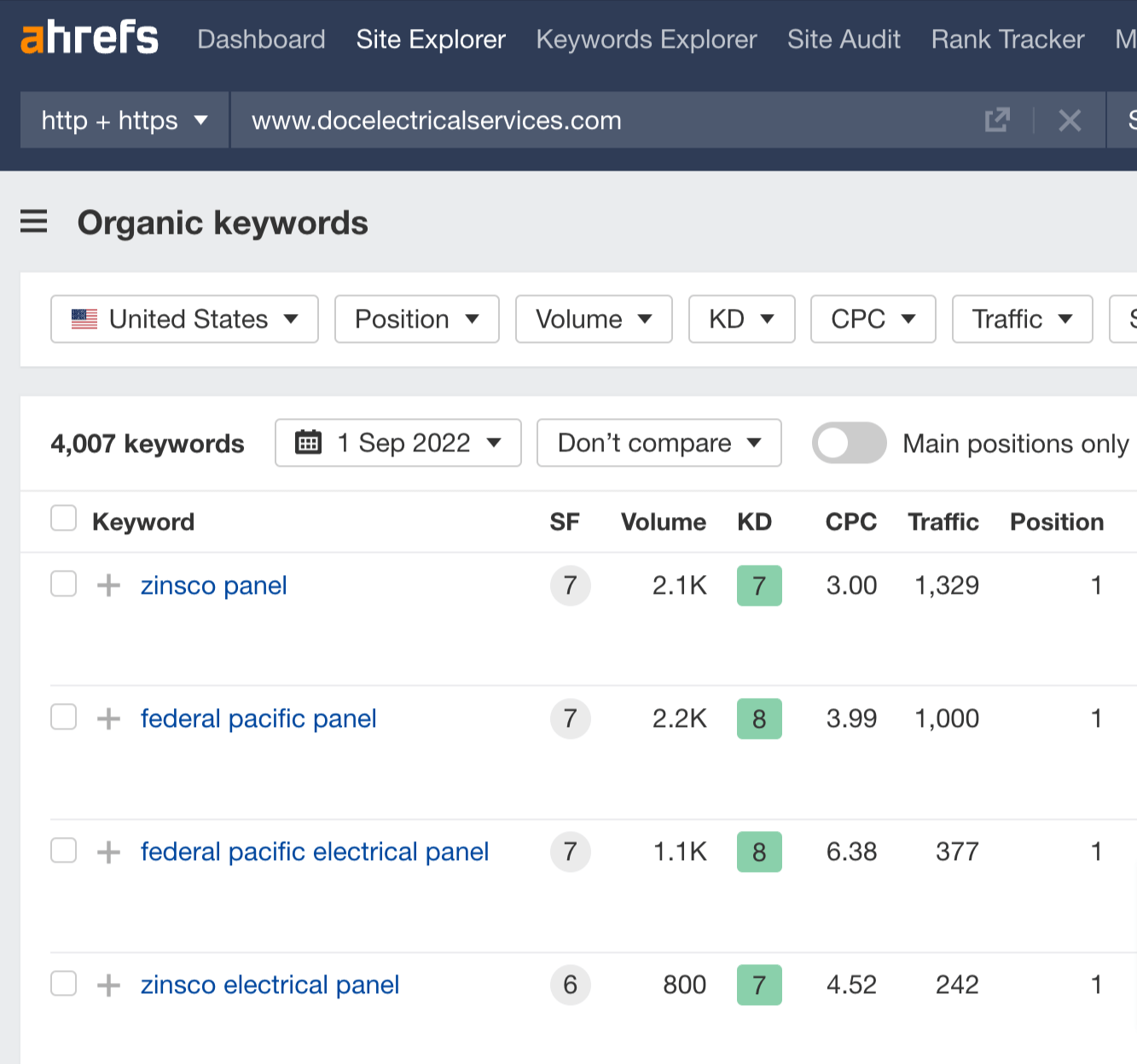Screen dimensions: 1137x1064
Task: Open the KD filter dropdown
Action: point(741,318)
